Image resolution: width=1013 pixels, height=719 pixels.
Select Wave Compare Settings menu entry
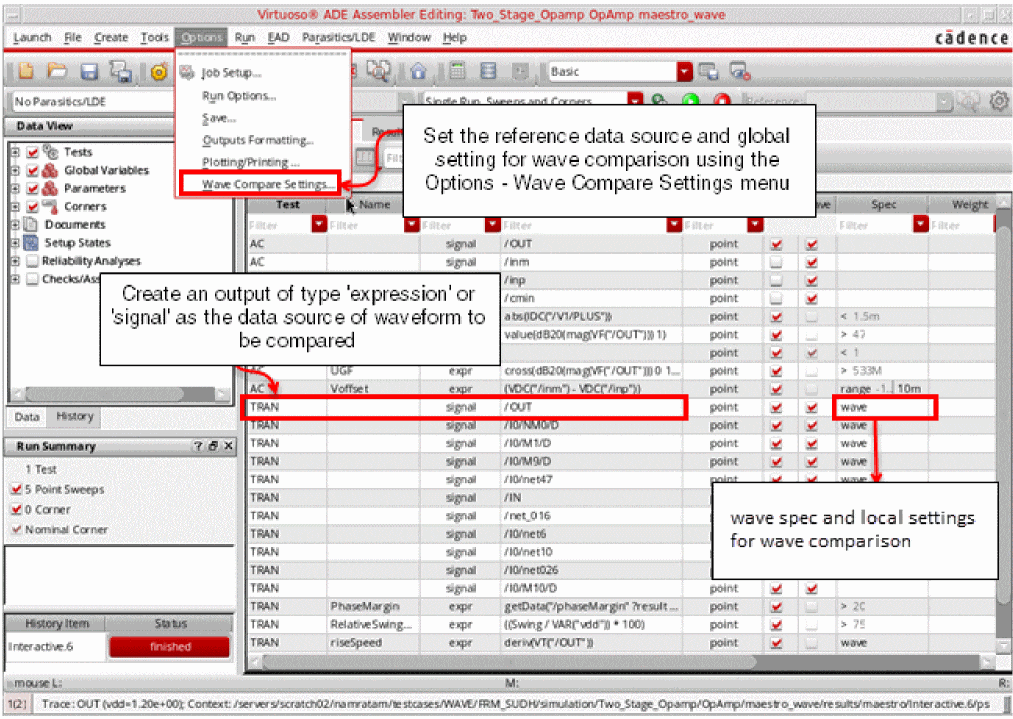267,185
